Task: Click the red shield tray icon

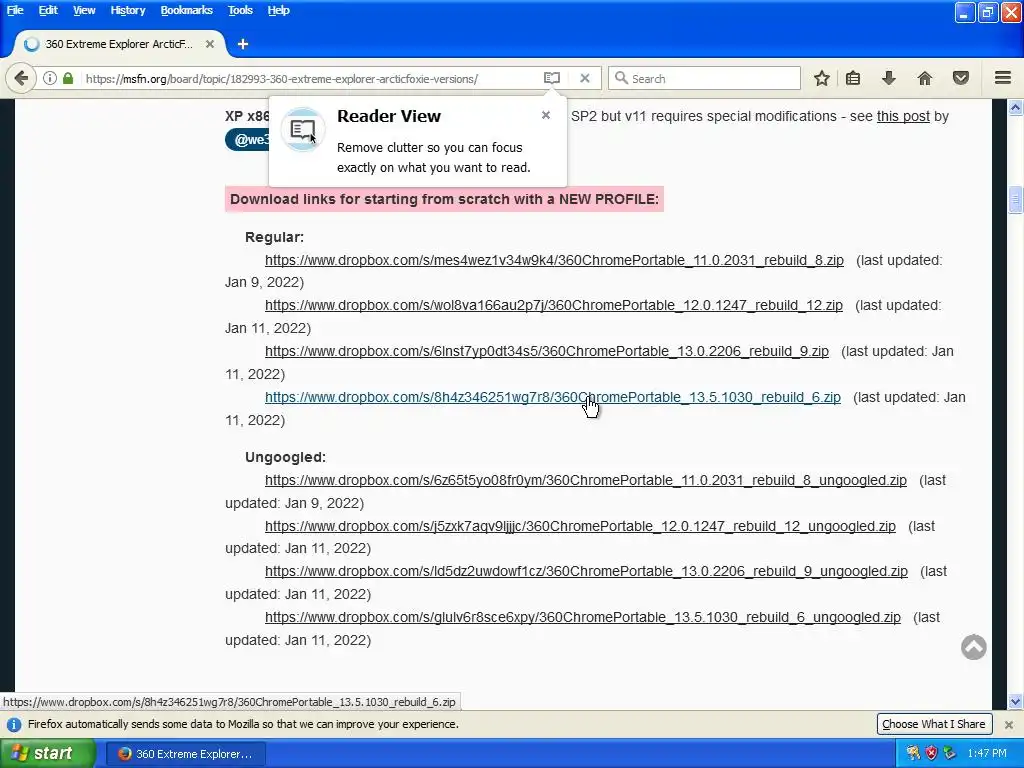Action: (x=931, y=754)
